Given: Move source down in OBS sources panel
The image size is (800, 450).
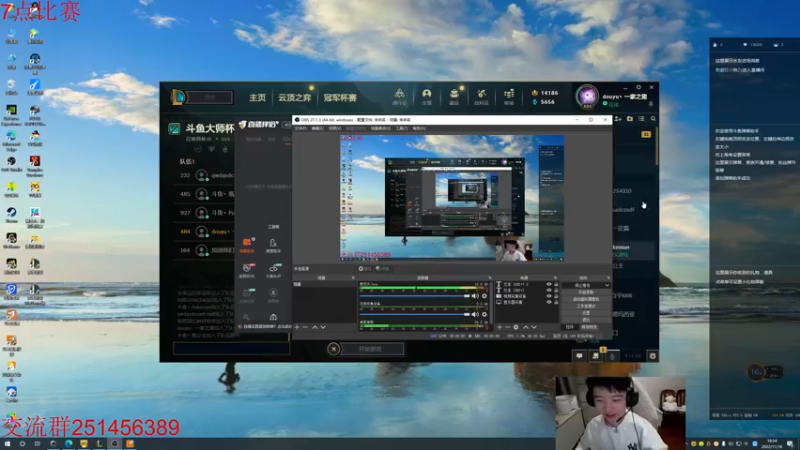Looking at the screenshot, I should point(534,327).
